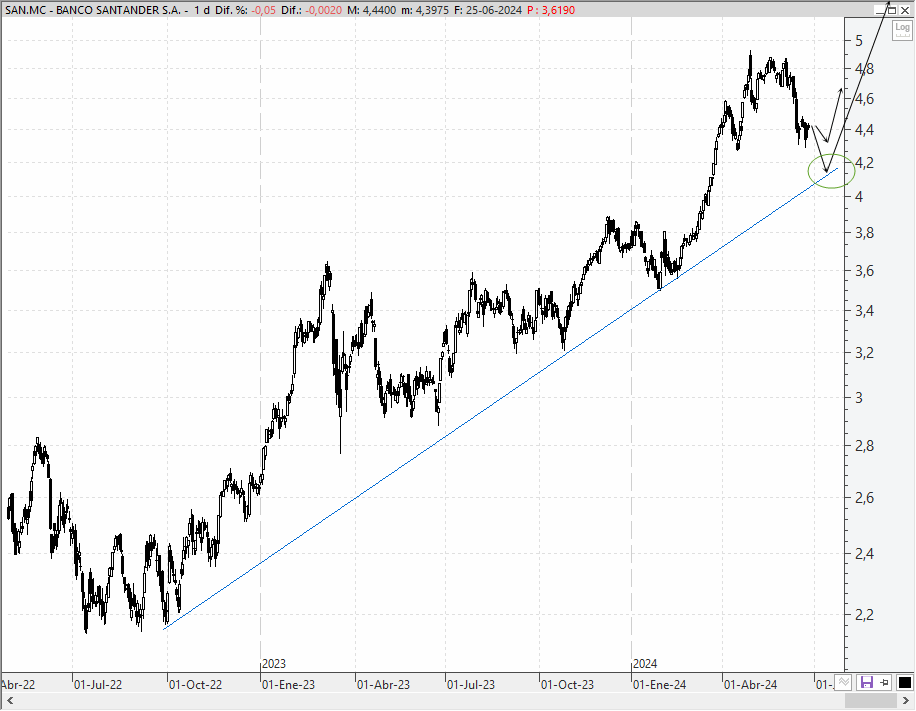Click the price axis label 4

tap(858, 196)
